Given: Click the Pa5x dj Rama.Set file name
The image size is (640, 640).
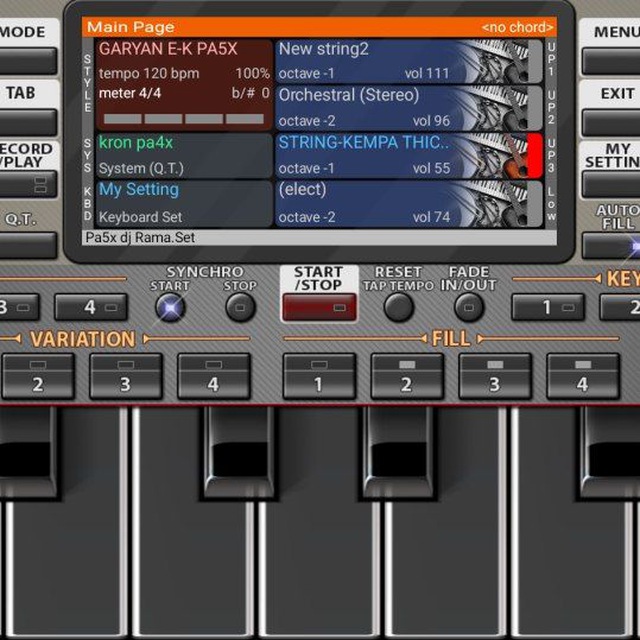Looking at the screenshot, I should point(140,238).
